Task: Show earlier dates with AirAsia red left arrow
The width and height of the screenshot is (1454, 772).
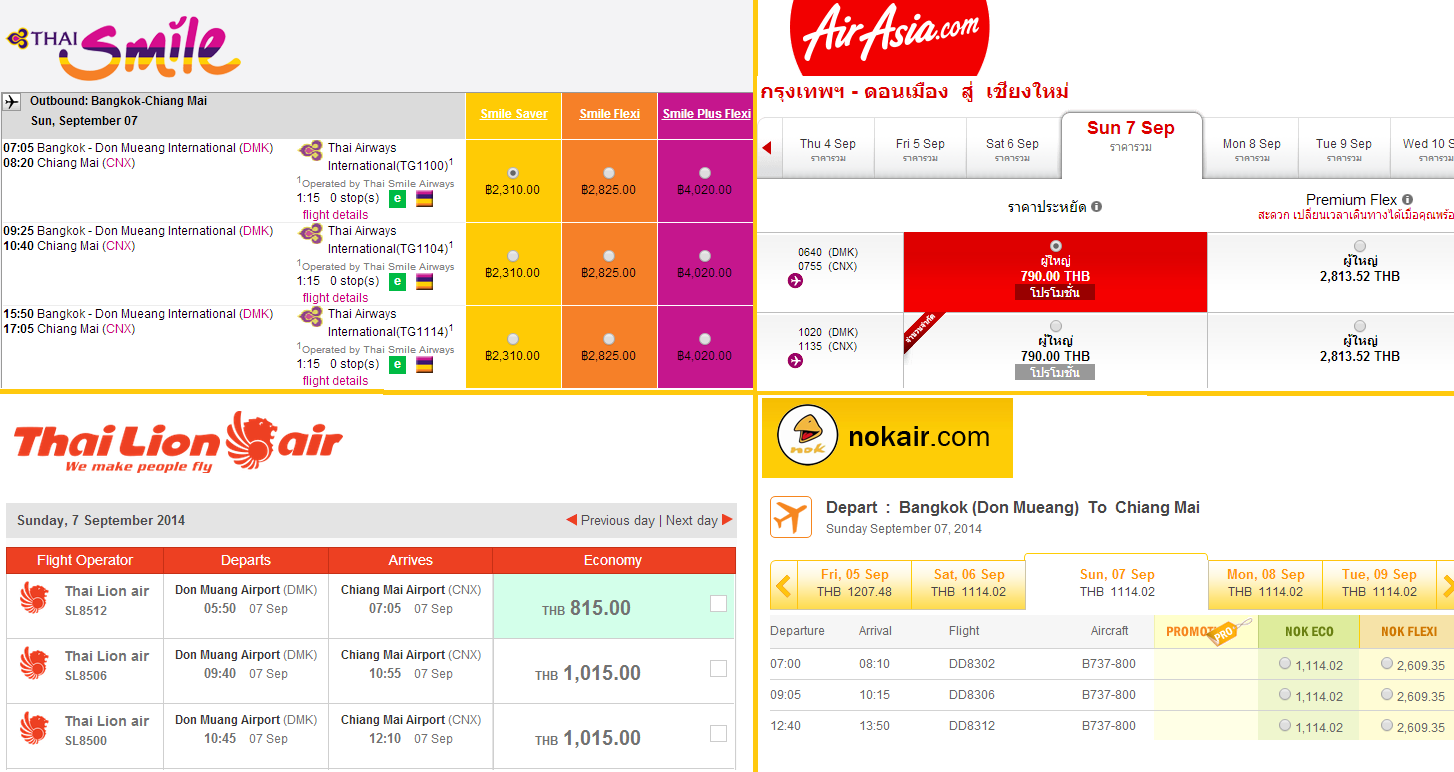Action: pyautogui.click(x=767, y=148)
